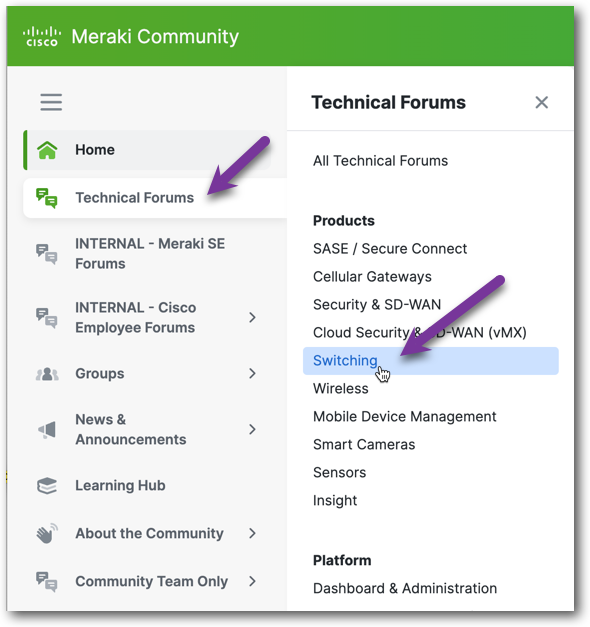The width and height of the screenshot is (590, 627).
Task: Click the Cisco logo in header
Action: tap(42, 36)
